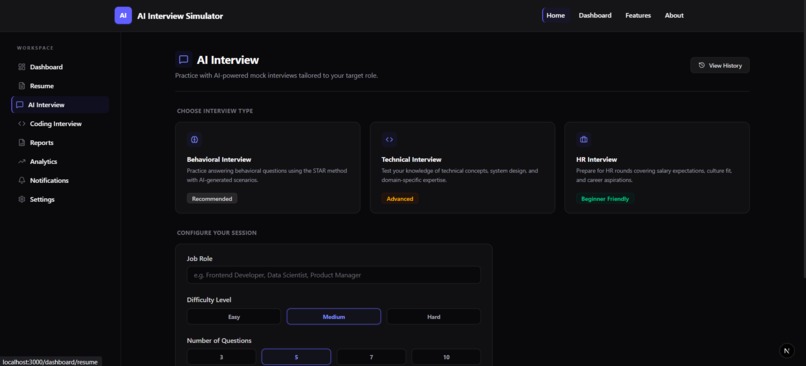Image resolution: width=806 pixels, height=366 pixels.
Task: Open Dashboard in top navigation
Action: pyautogui.click(x=595, y=15)
